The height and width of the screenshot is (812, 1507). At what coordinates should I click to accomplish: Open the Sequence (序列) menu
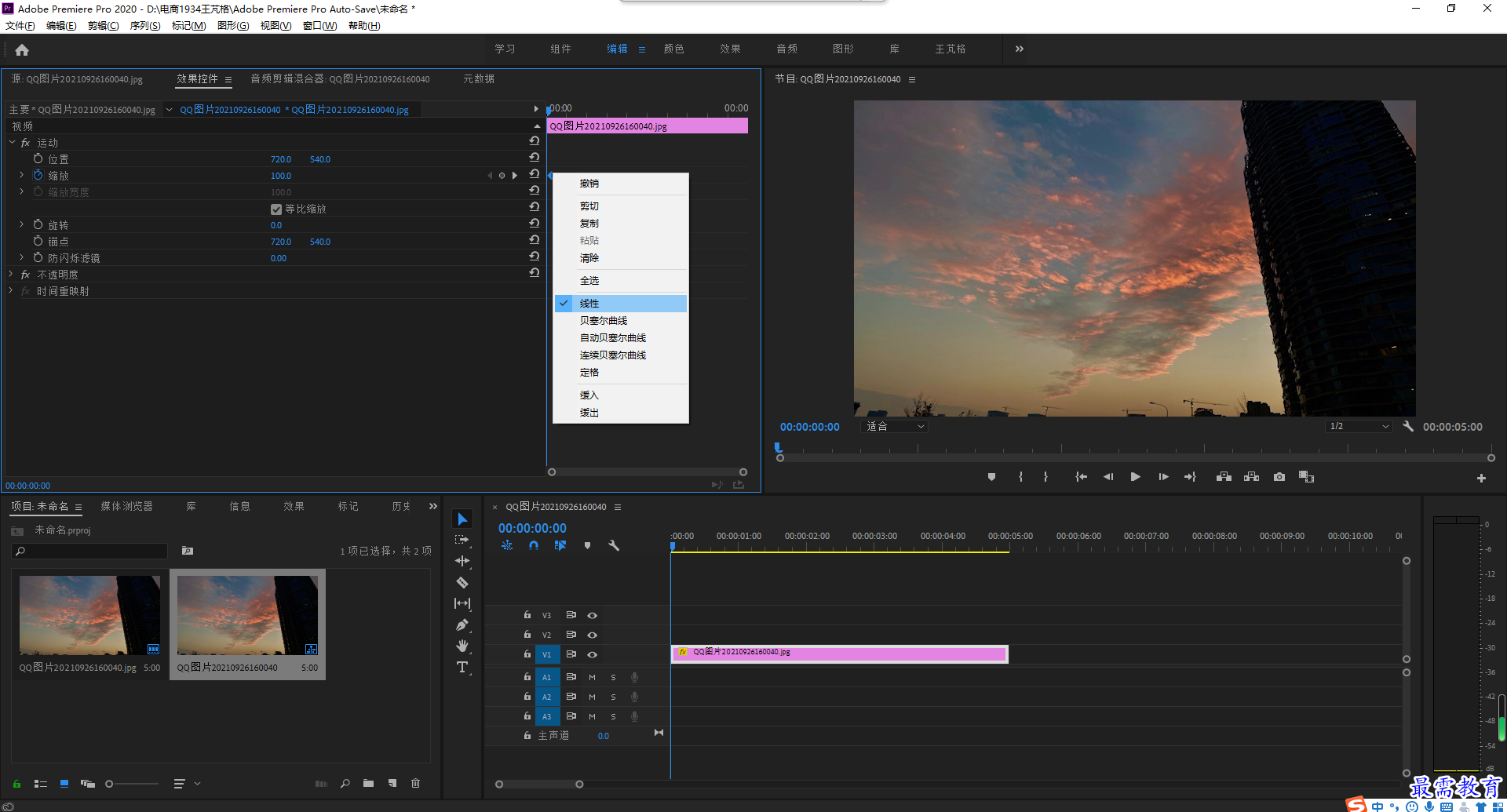145,26
